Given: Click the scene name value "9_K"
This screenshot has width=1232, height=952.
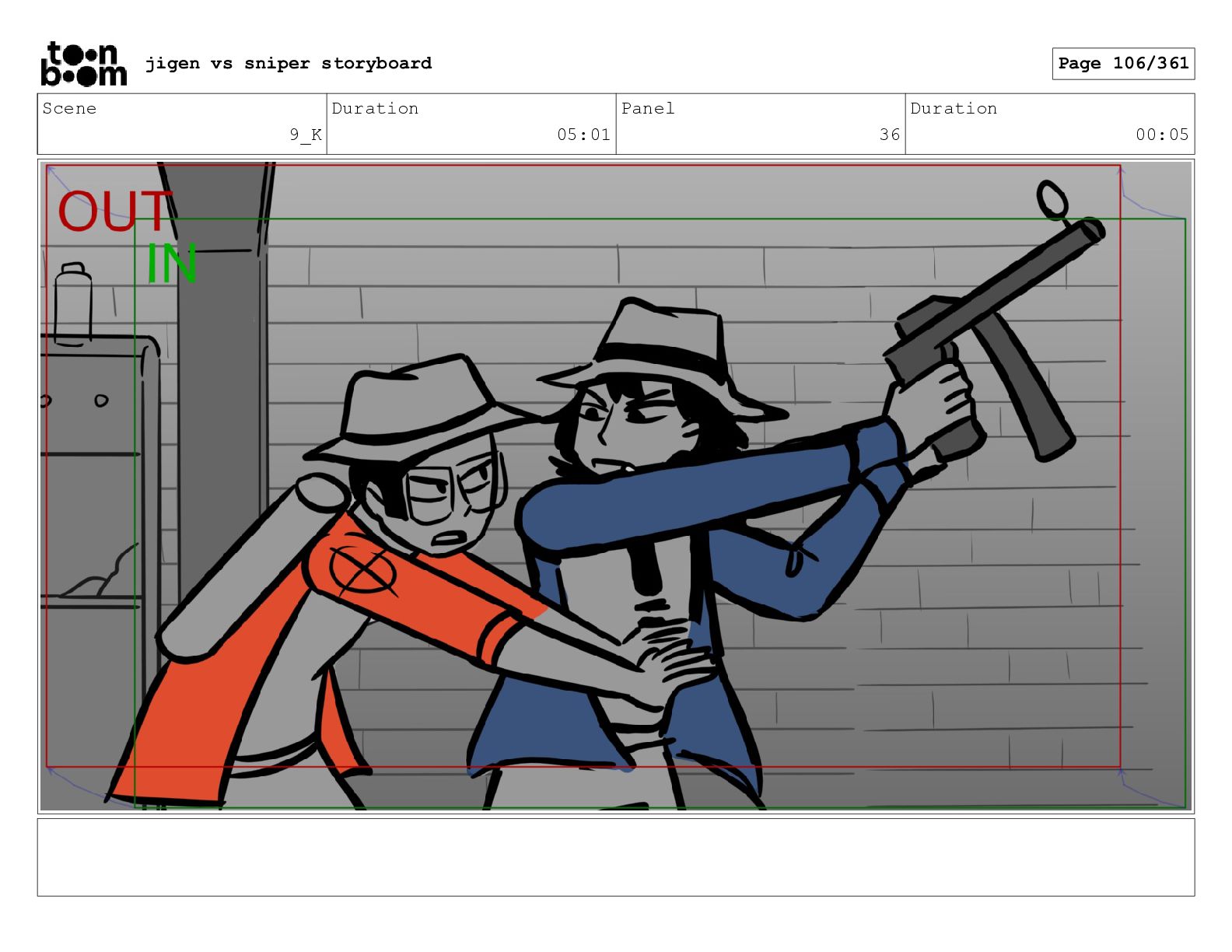Looking at the screenshot, I should point(306,135).
